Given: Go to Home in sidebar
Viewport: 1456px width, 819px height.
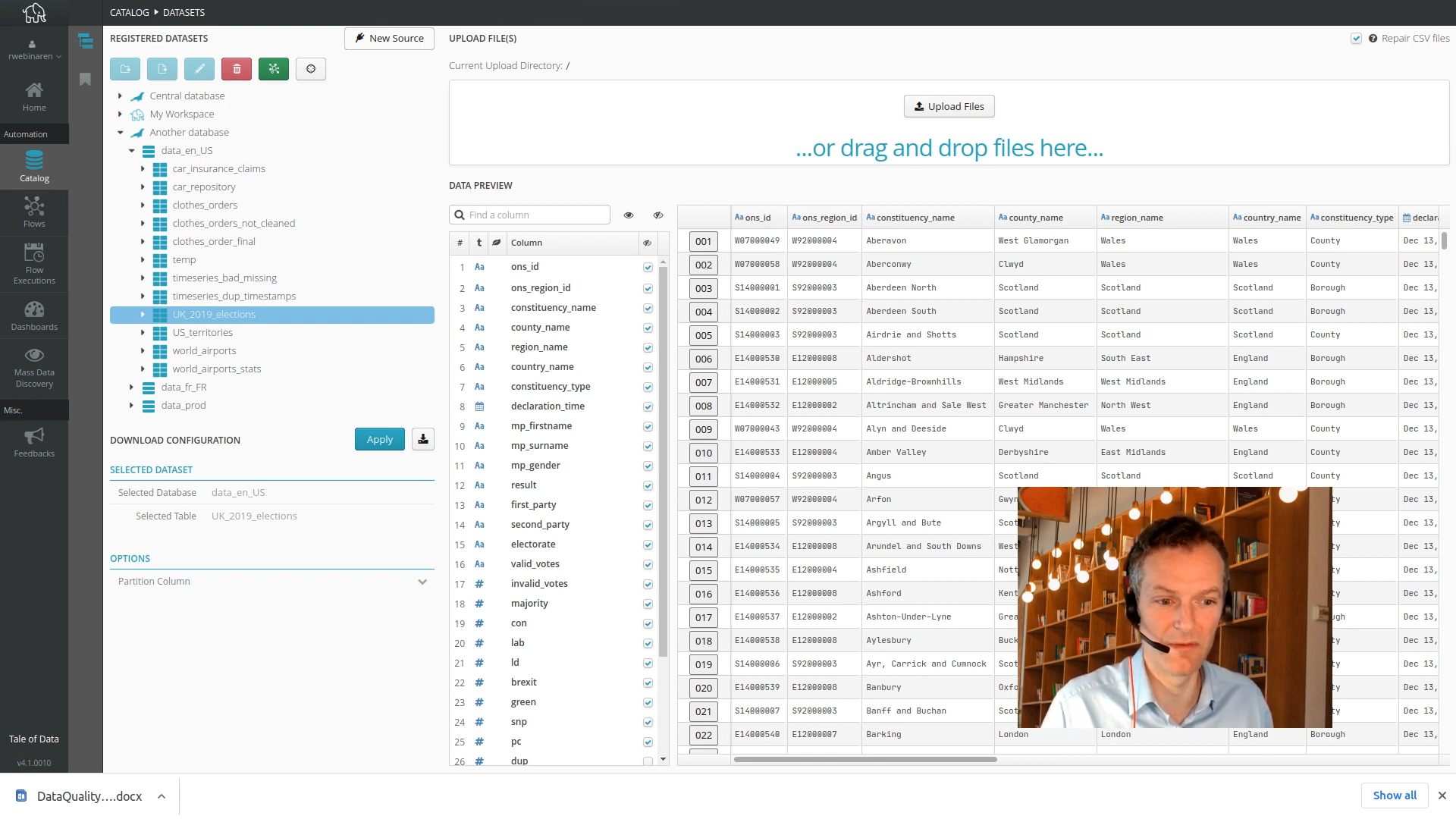Looking at the screenshot, I should (34, 97).
